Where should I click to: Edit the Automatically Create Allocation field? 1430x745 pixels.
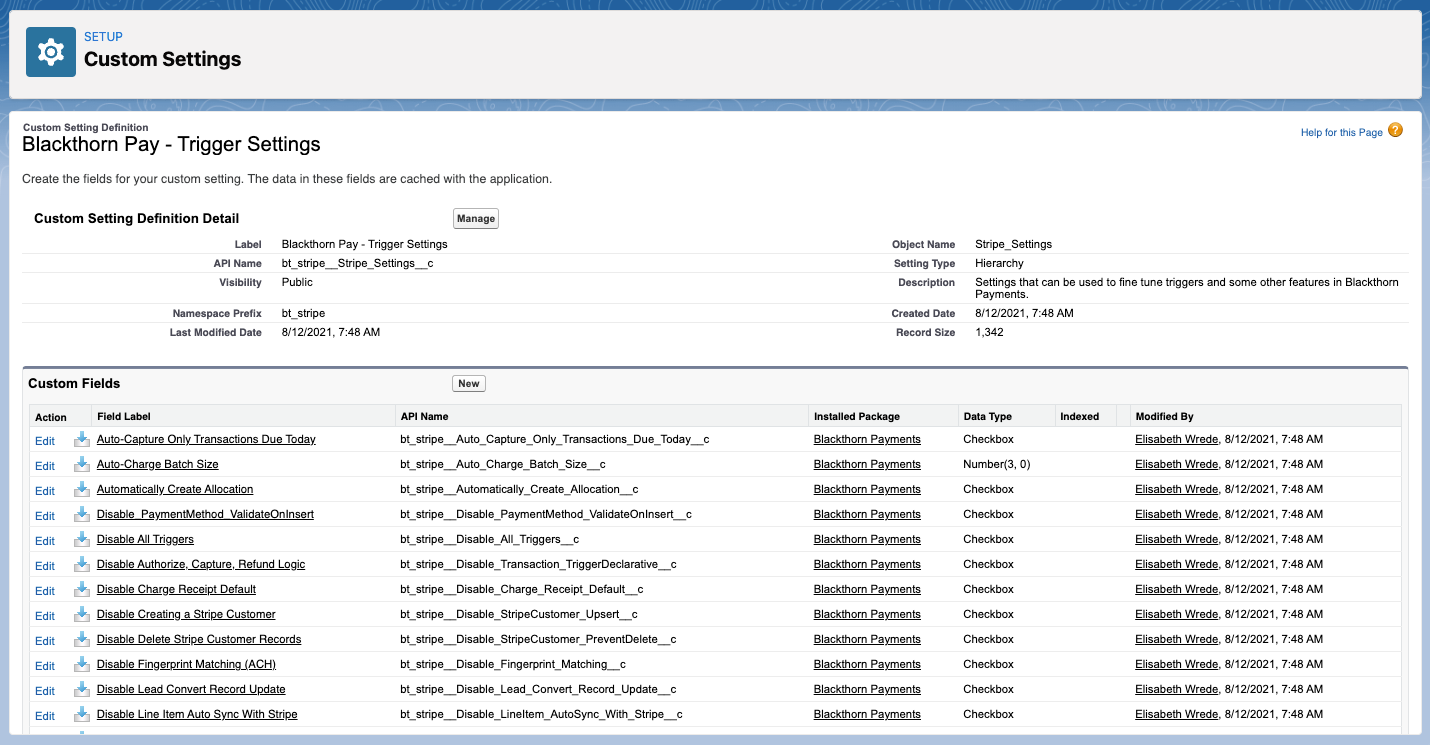(x=45, y=490)
